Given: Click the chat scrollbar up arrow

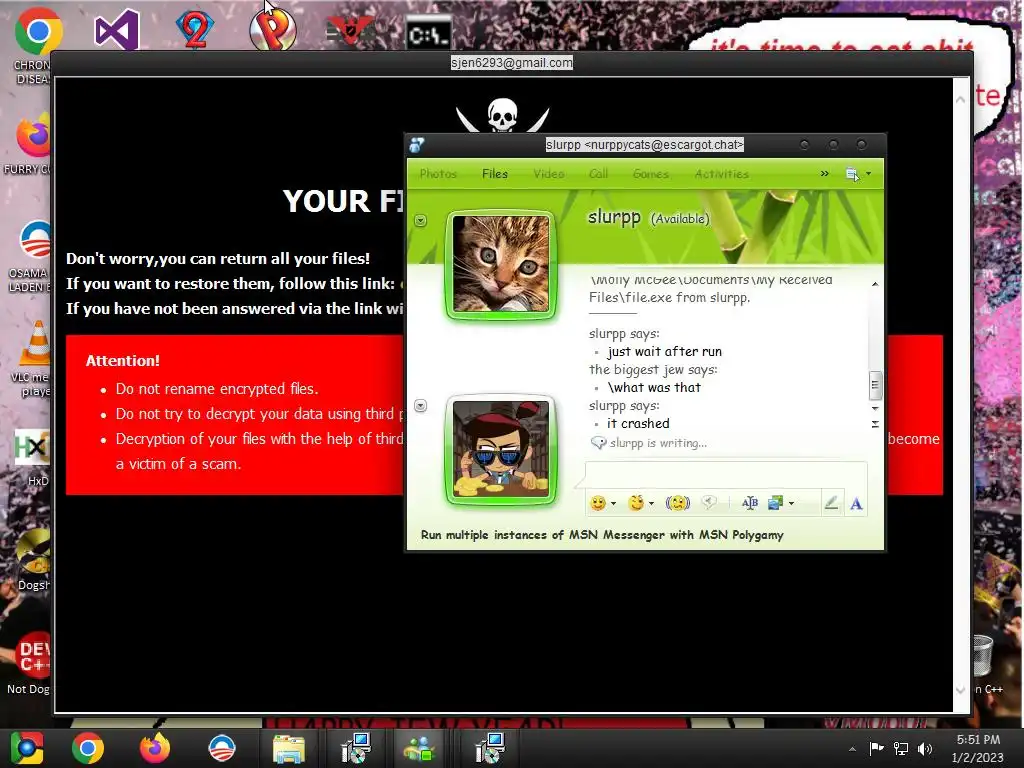Looking at the screenshot, I should pos(875,284).
